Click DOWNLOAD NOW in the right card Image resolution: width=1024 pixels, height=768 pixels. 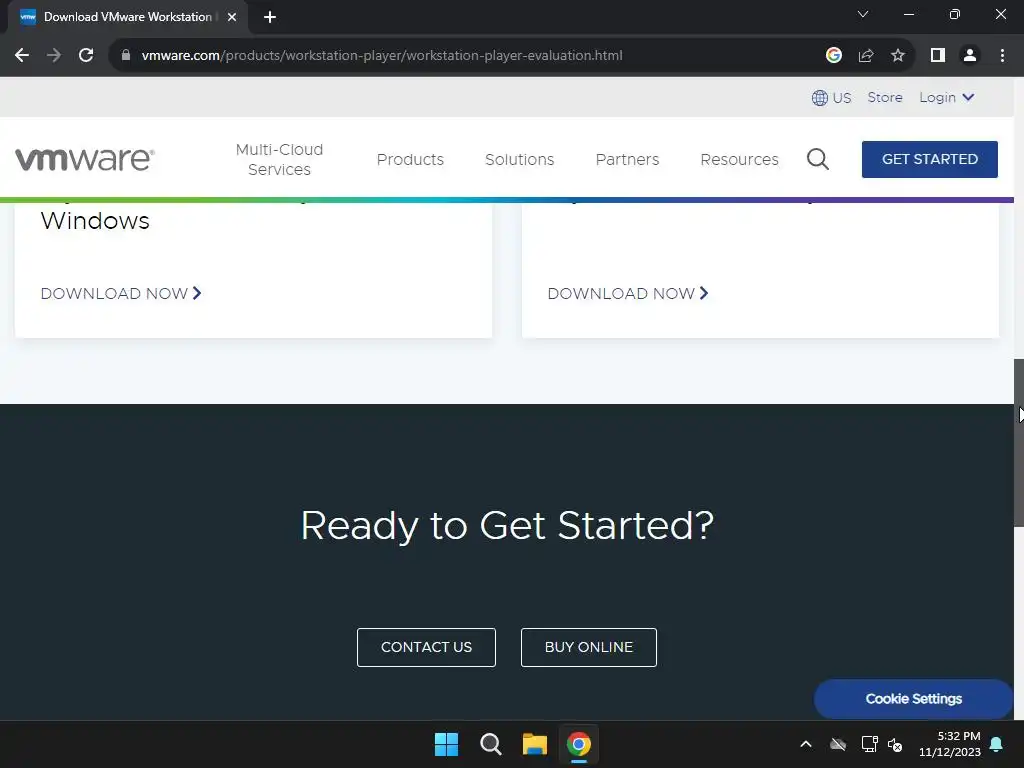coord(628,294)
